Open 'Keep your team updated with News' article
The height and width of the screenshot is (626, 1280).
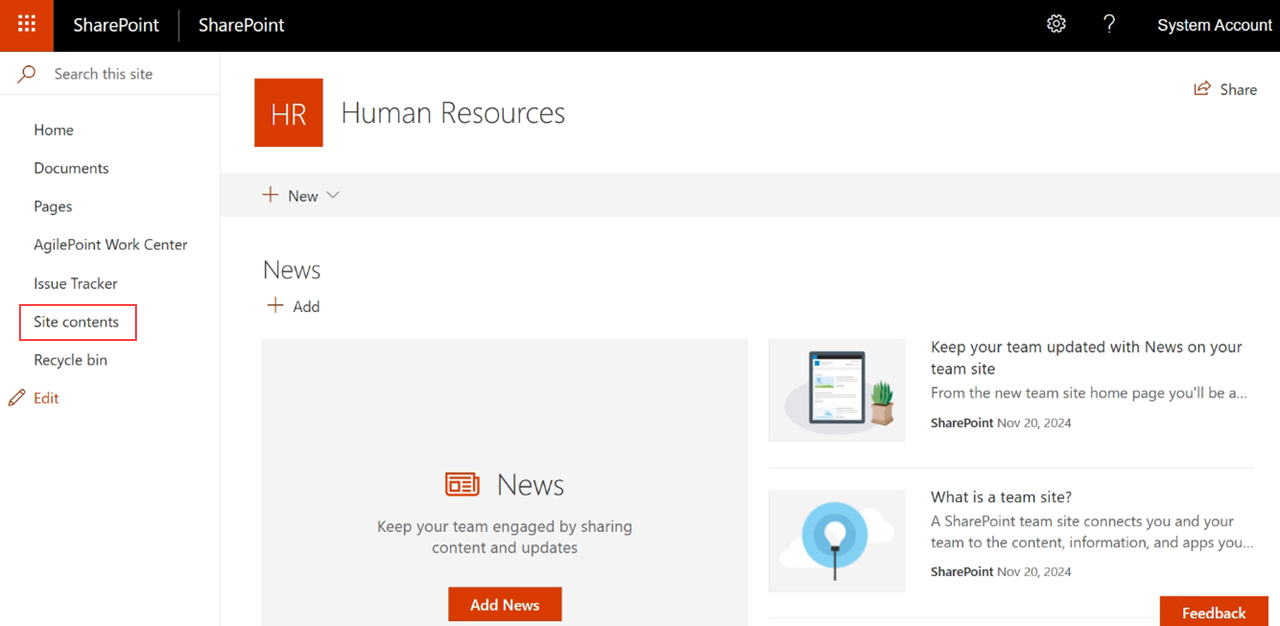pos(1087,358)
